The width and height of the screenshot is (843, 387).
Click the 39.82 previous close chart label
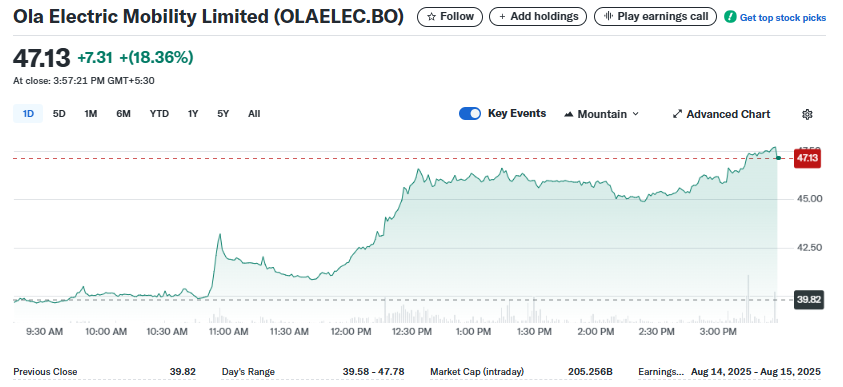tap(809, 299)
